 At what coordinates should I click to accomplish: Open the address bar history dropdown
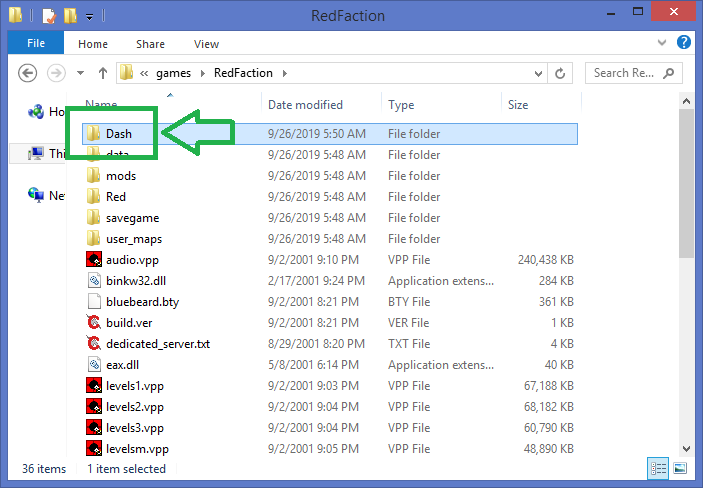click(x=540, y=73)
